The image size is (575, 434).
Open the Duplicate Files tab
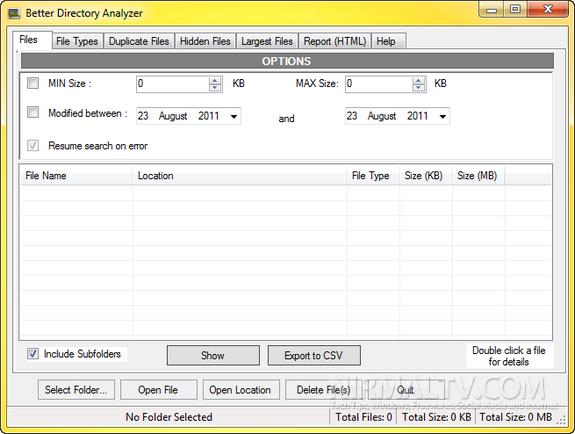[139, 41]
